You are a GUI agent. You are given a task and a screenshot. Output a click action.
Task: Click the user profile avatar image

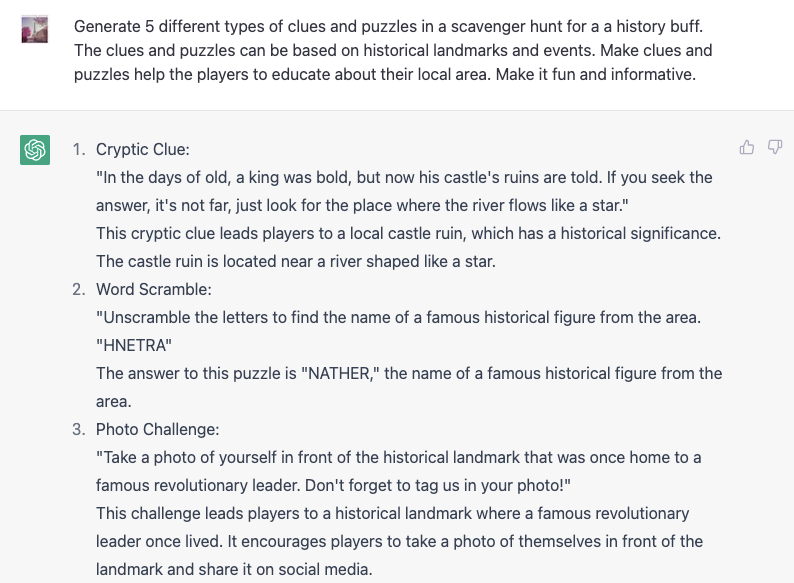[34, 29]
